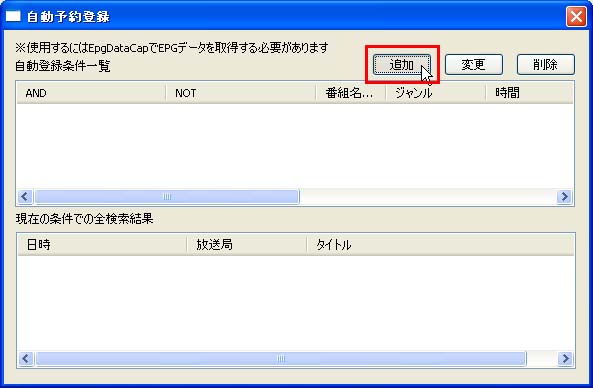The width and height of the screenshot is (593, 388).
Task: Click the 削除 (Delete) button
Action: (x=546, y=65)
